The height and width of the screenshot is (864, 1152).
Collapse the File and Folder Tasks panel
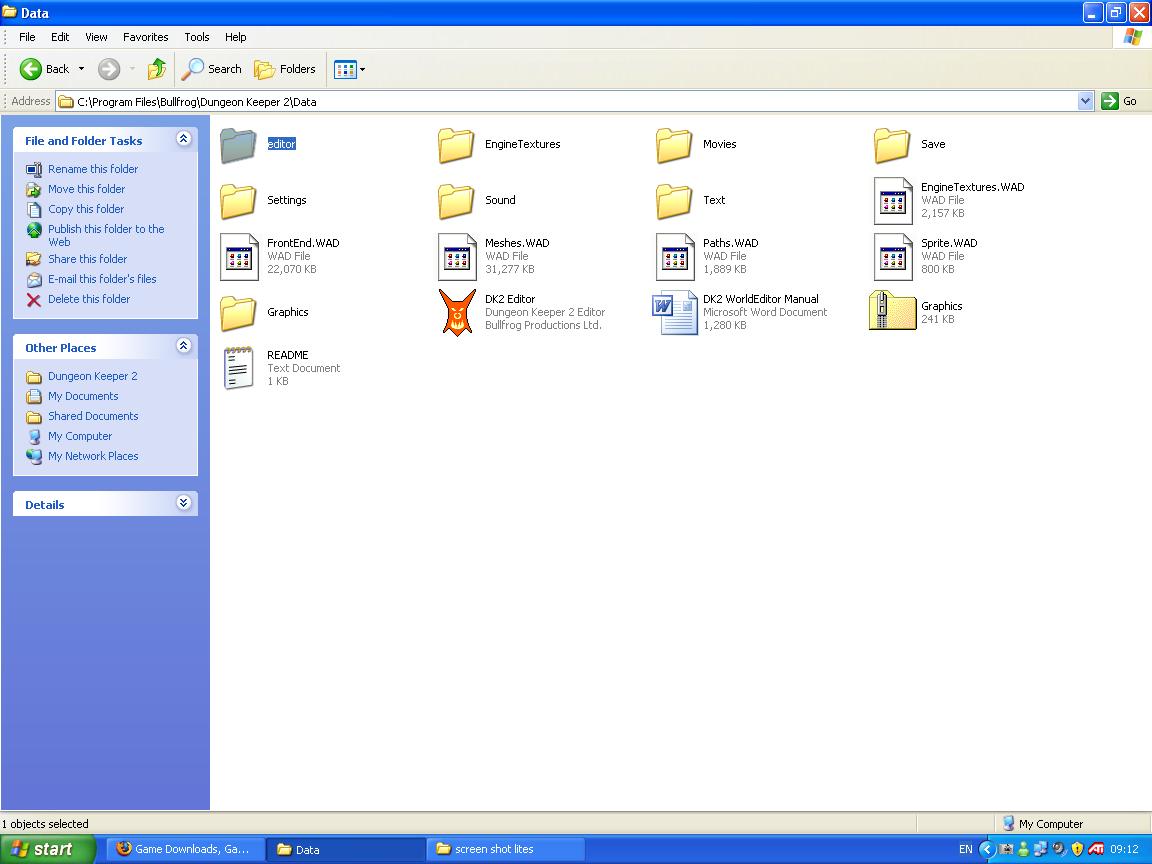pyautogui.click(x=183, y=140)
